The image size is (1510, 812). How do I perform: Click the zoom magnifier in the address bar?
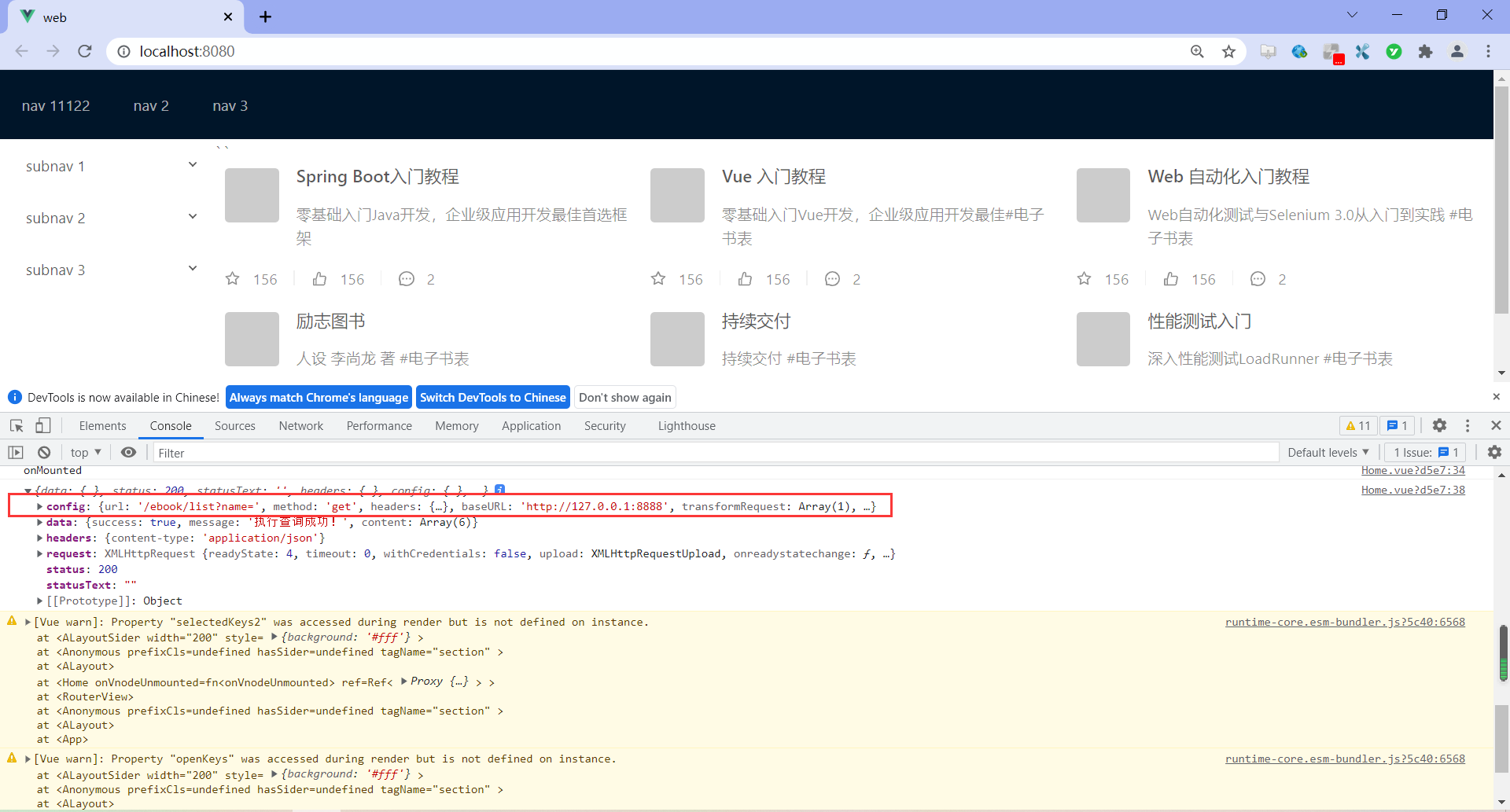tap(1197, 51)
